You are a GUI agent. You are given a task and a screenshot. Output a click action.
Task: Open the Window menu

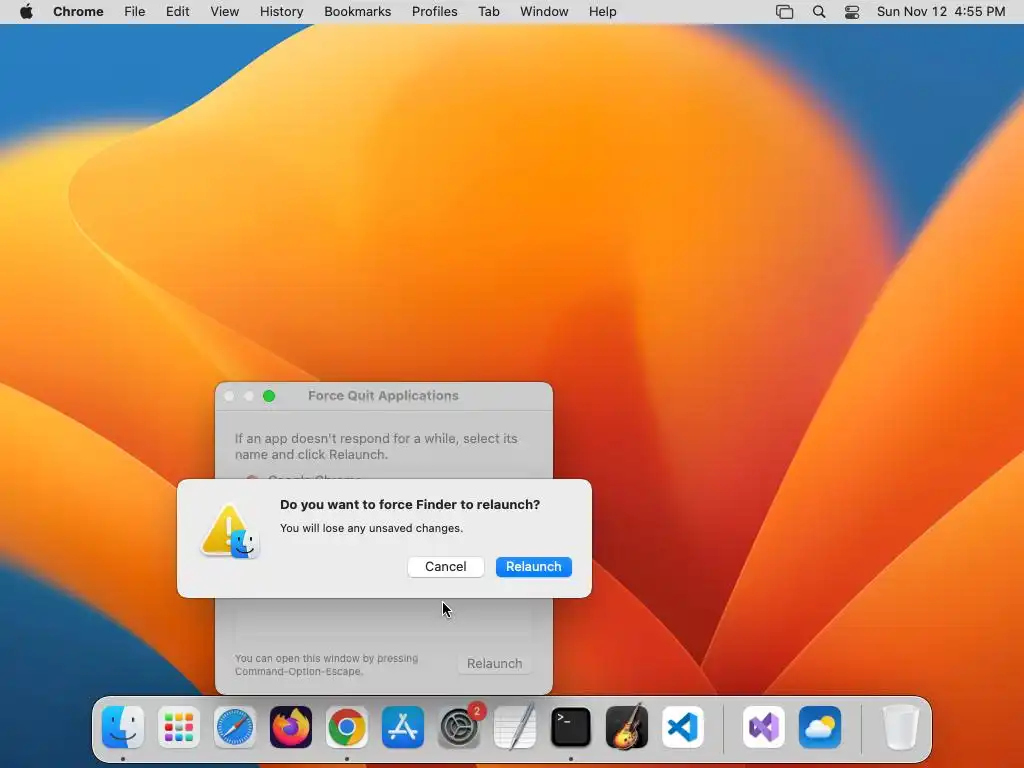[544, 12]
